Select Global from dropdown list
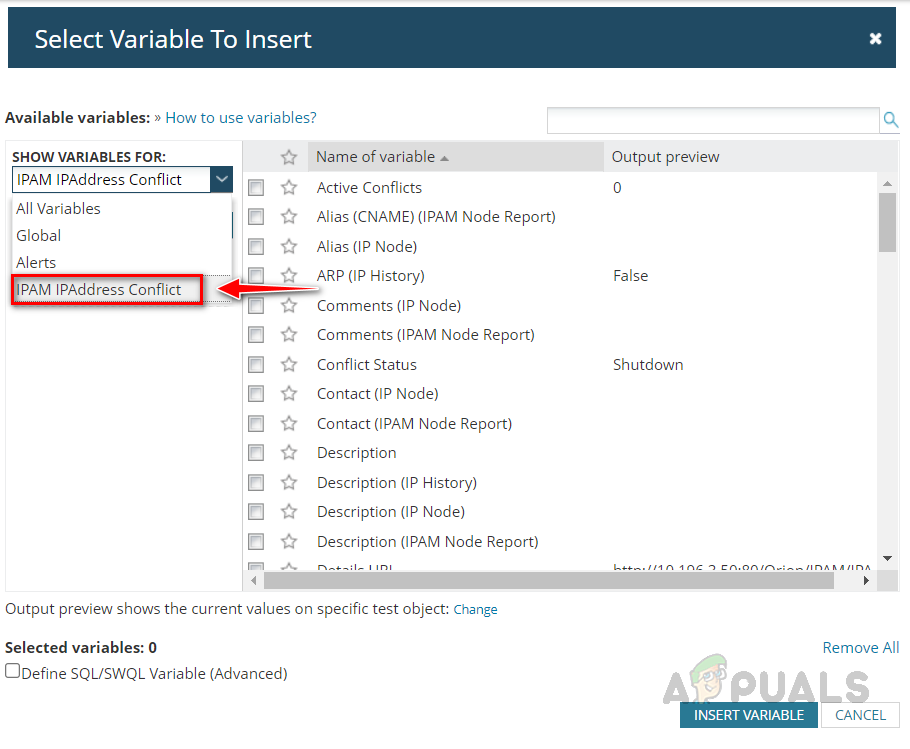The height and width of the screenshot is (749, 910). click(x=122, y=236)
